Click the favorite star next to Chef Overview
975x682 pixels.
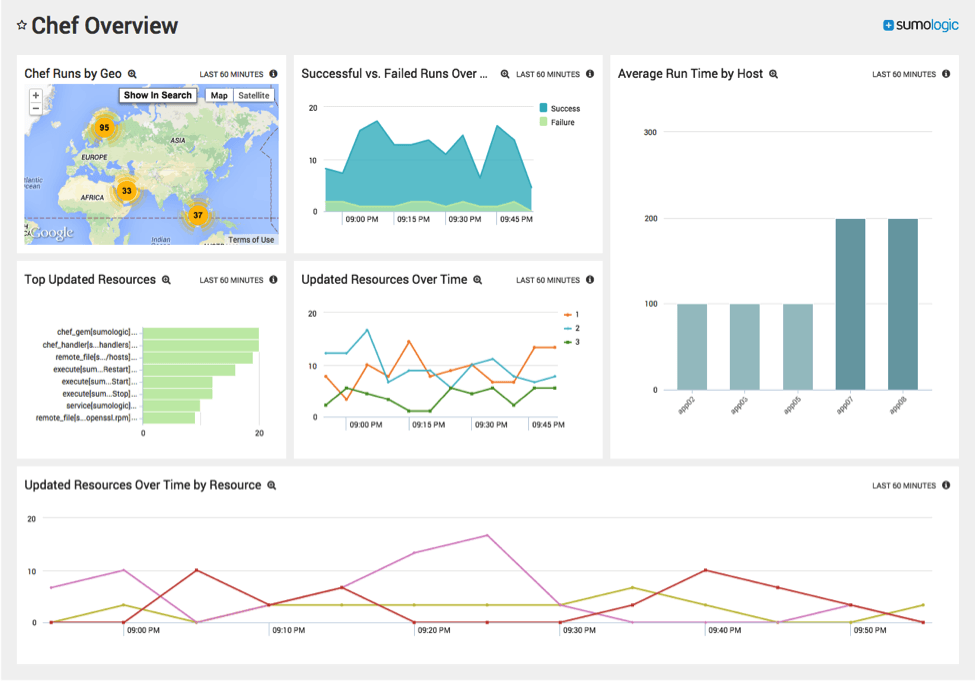(x=22, y=26)
